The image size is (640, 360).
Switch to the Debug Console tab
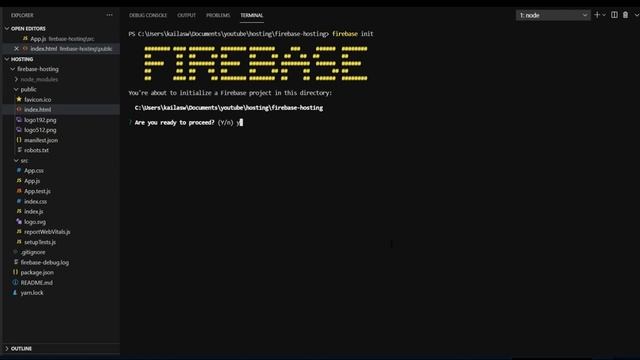pyautogui.click(x=148, y=15)
